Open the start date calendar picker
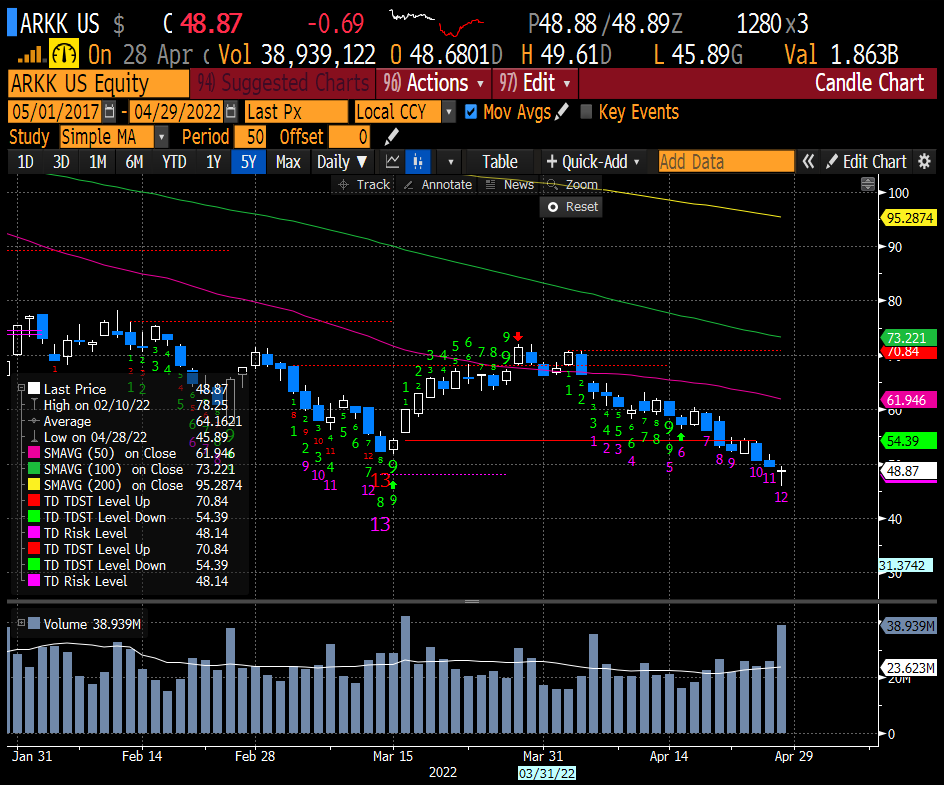 (x=109, y=111)
